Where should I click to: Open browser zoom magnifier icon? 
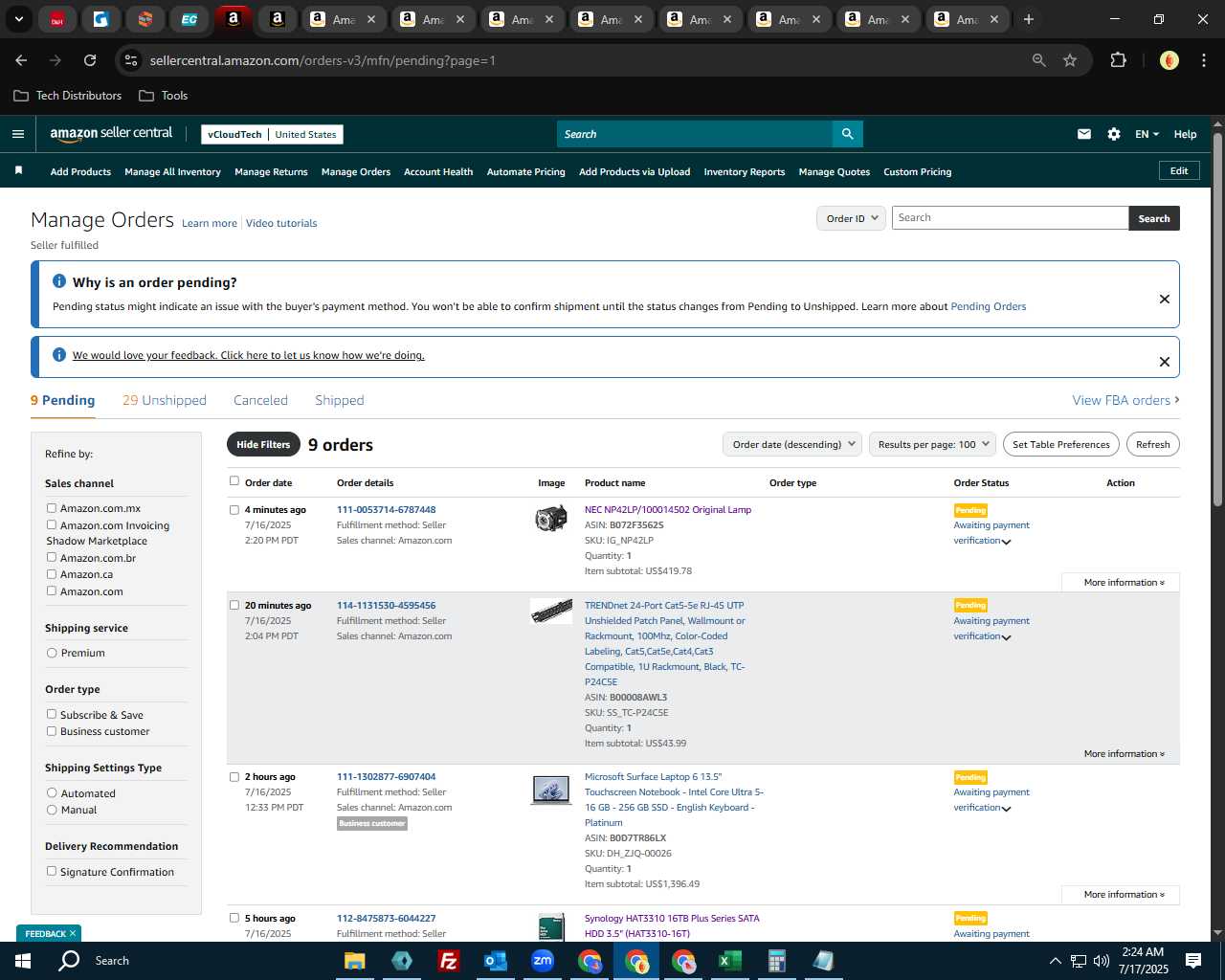(1039, 60)
